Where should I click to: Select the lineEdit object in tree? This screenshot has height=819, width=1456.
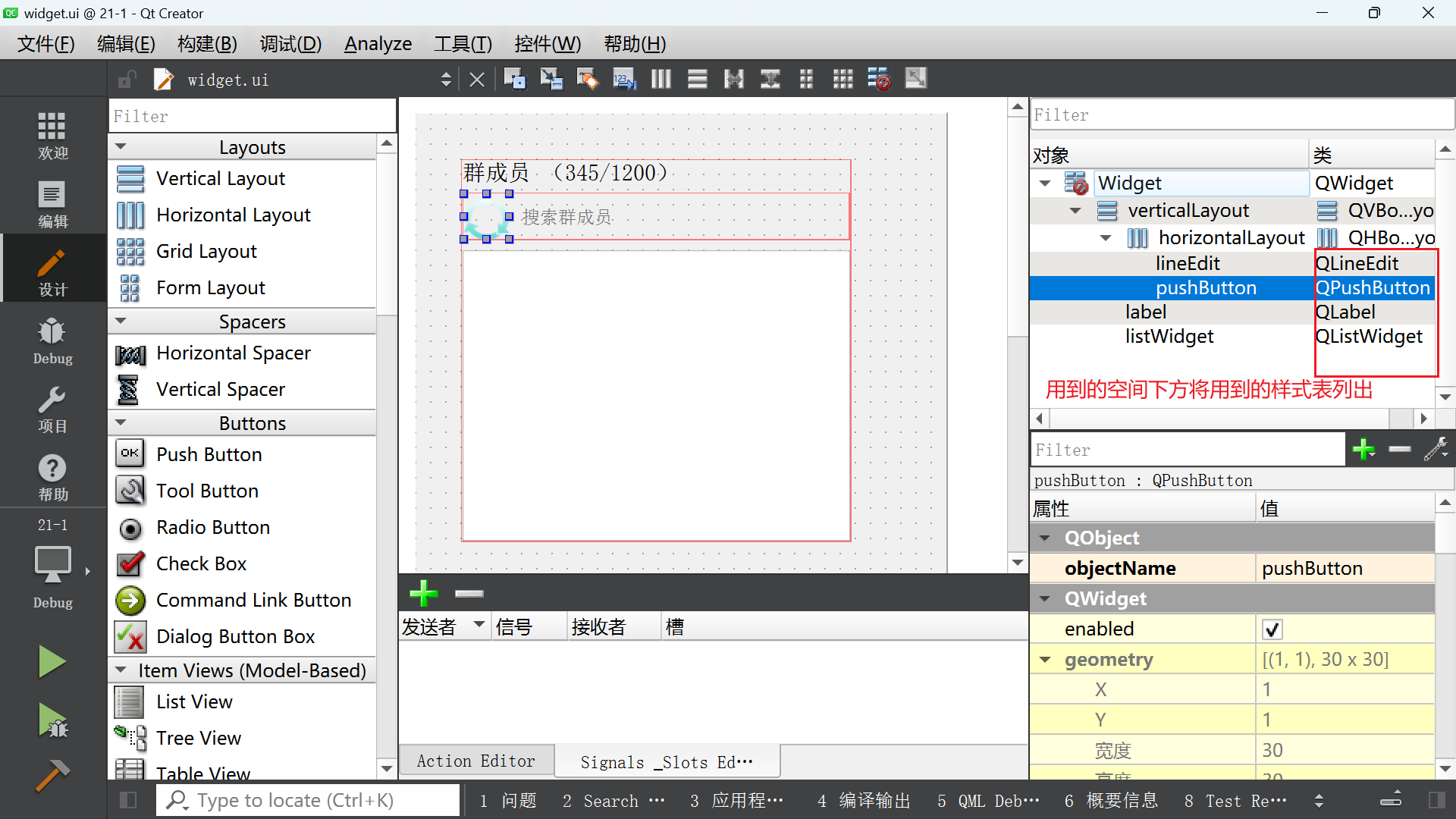tap(1187, 263)
